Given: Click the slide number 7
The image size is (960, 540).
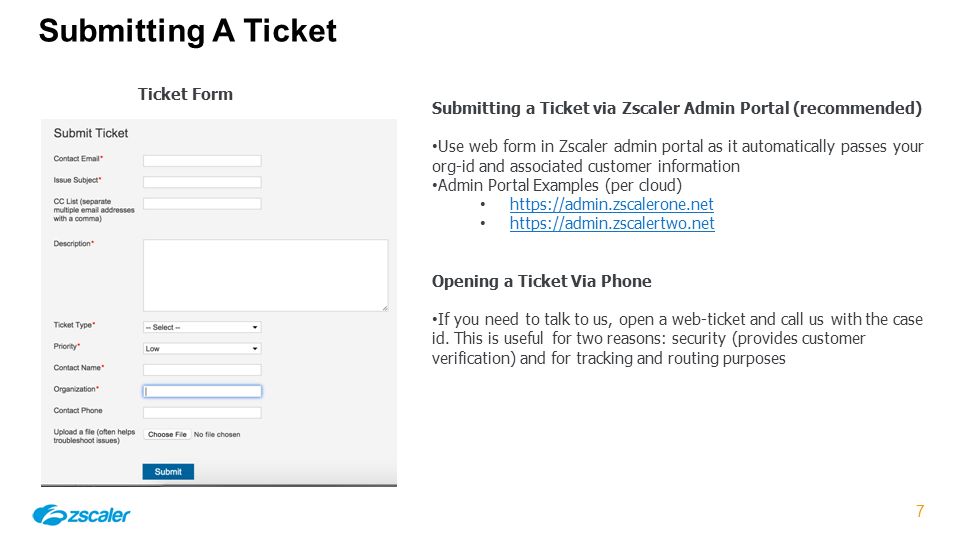Looking at the screenshot, I should [920, 511].
